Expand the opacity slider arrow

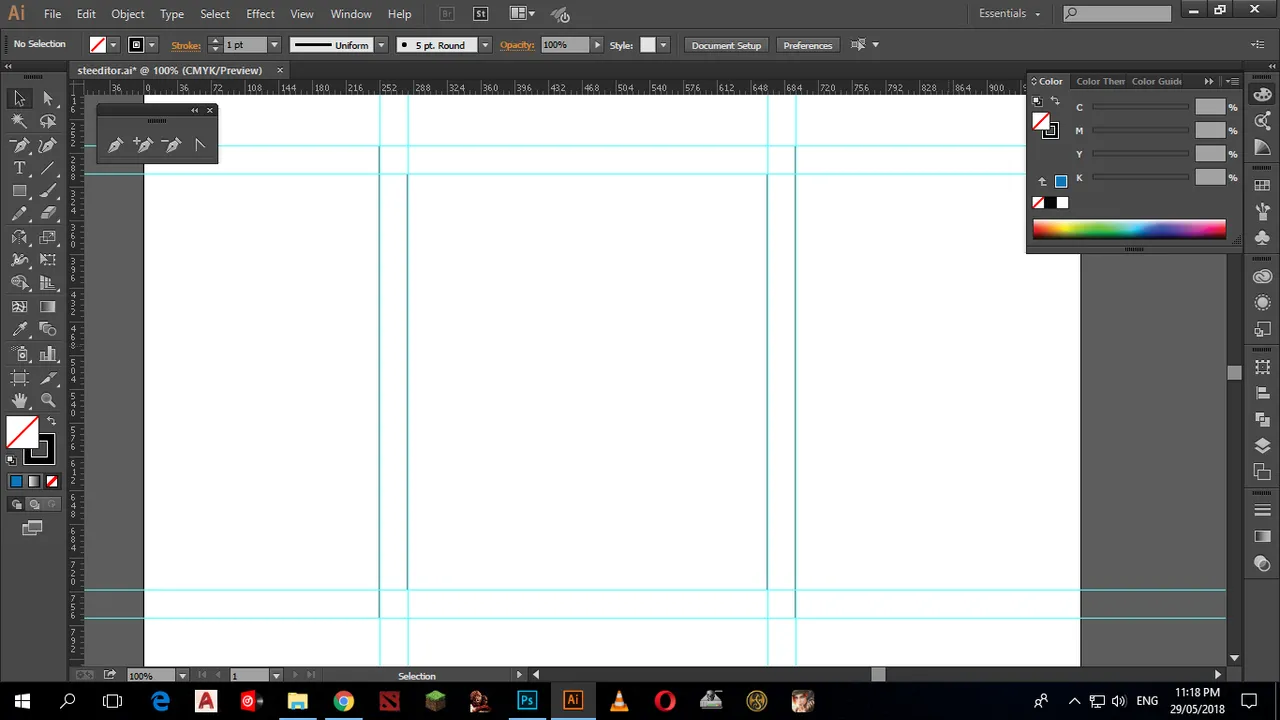tap(597, 45)
